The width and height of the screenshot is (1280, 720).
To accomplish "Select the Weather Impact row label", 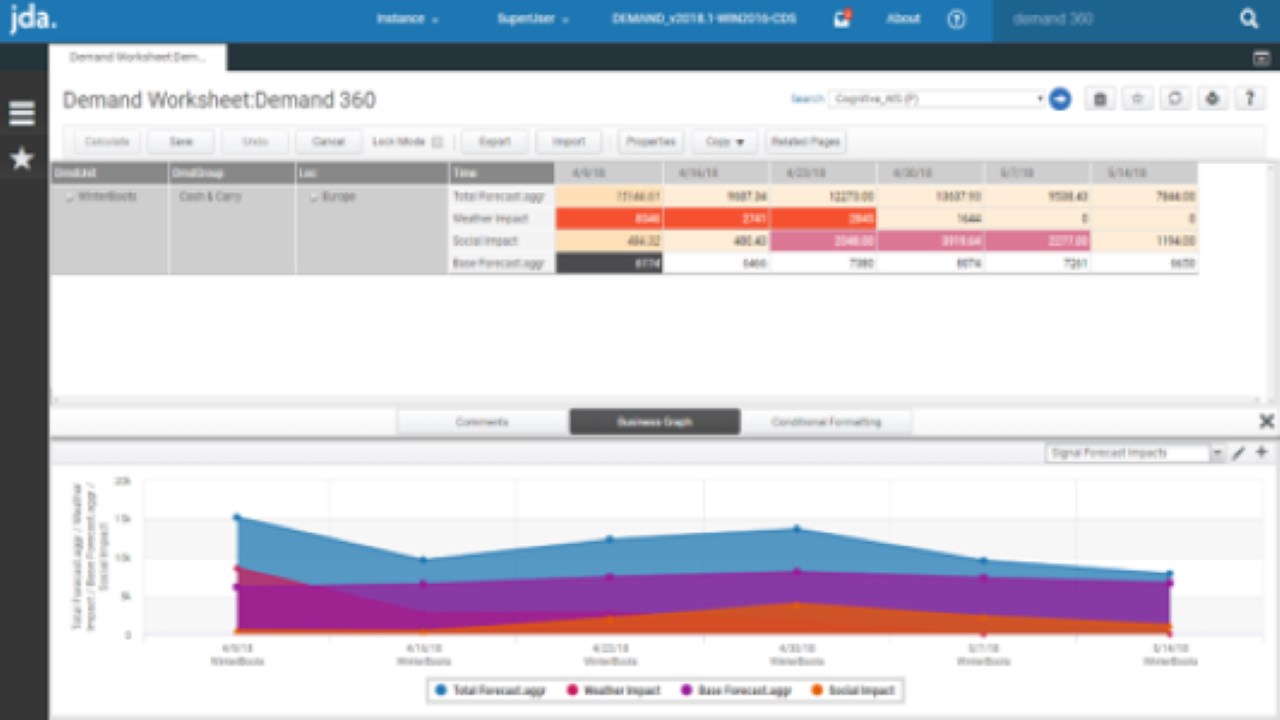I will 501,219.
